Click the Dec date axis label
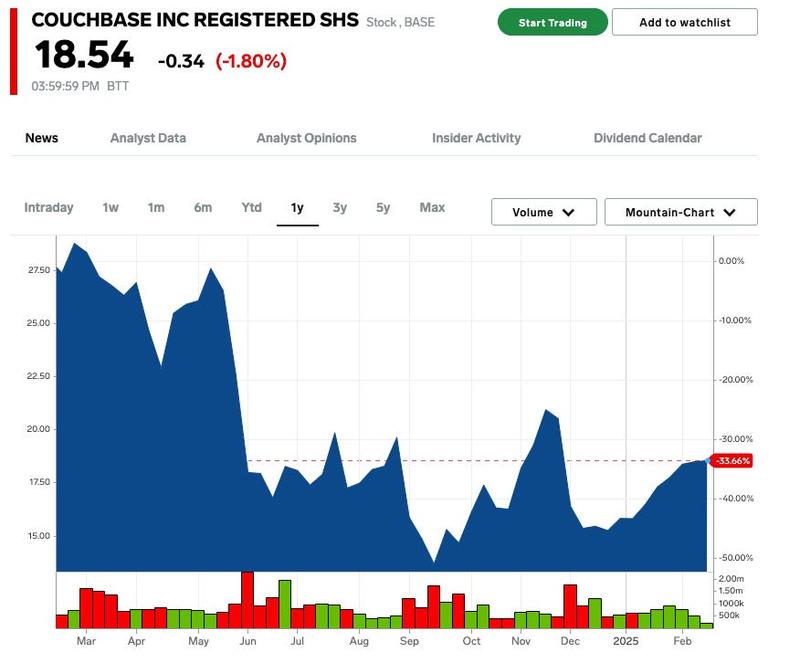 [570, 641]
